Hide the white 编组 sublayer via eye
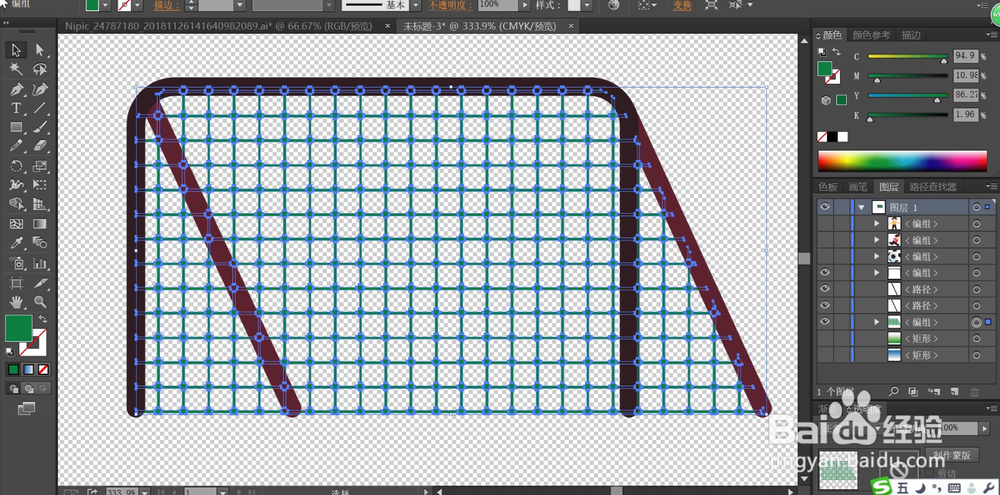The width and height of the screenshot is (1000, 495). [x=825, y=272]
